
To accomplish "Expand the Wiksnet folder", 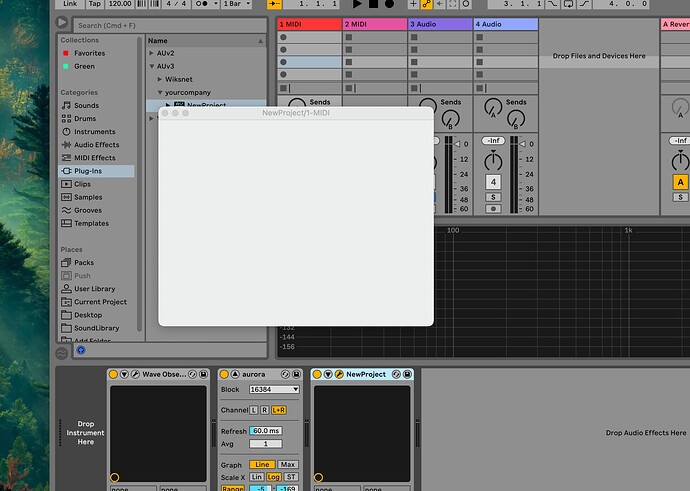I will pos(160,79).
